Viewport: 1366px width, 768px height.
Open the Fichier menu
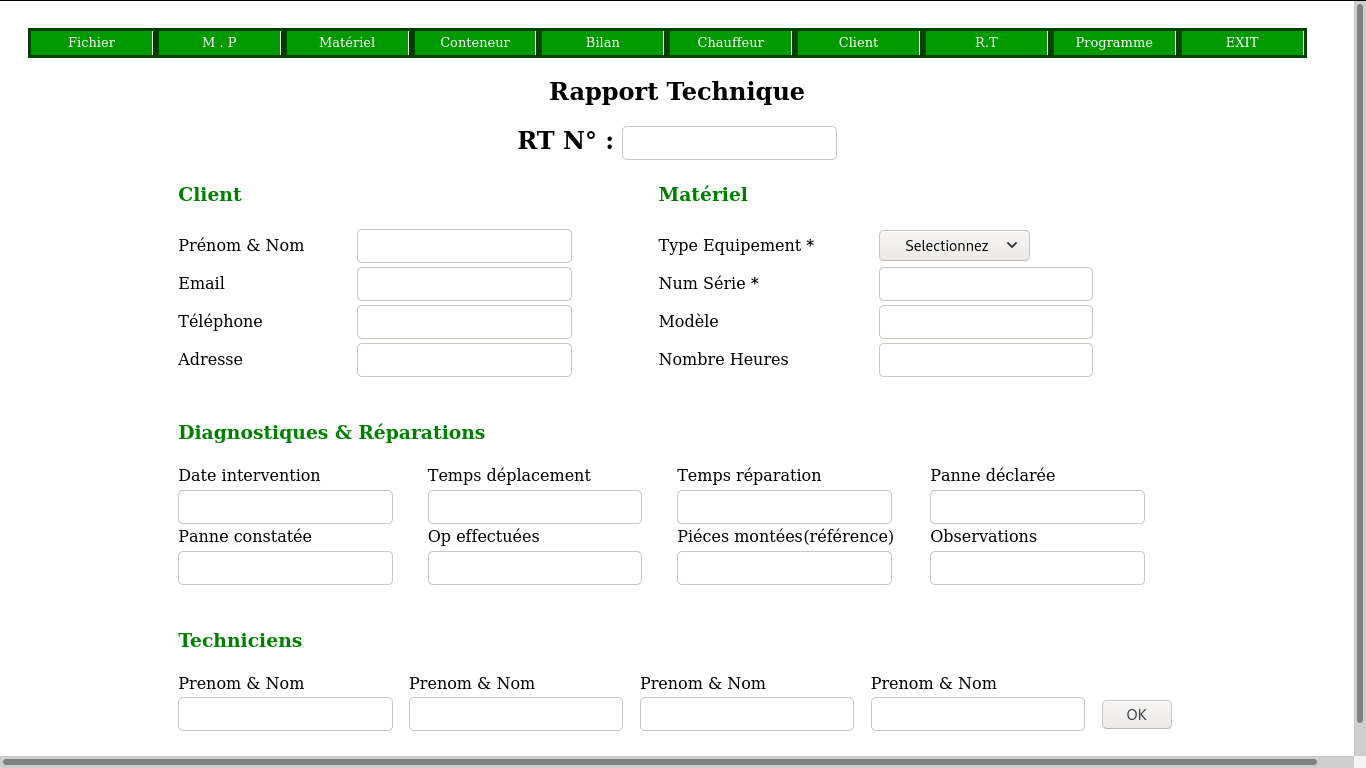point(91,43)
